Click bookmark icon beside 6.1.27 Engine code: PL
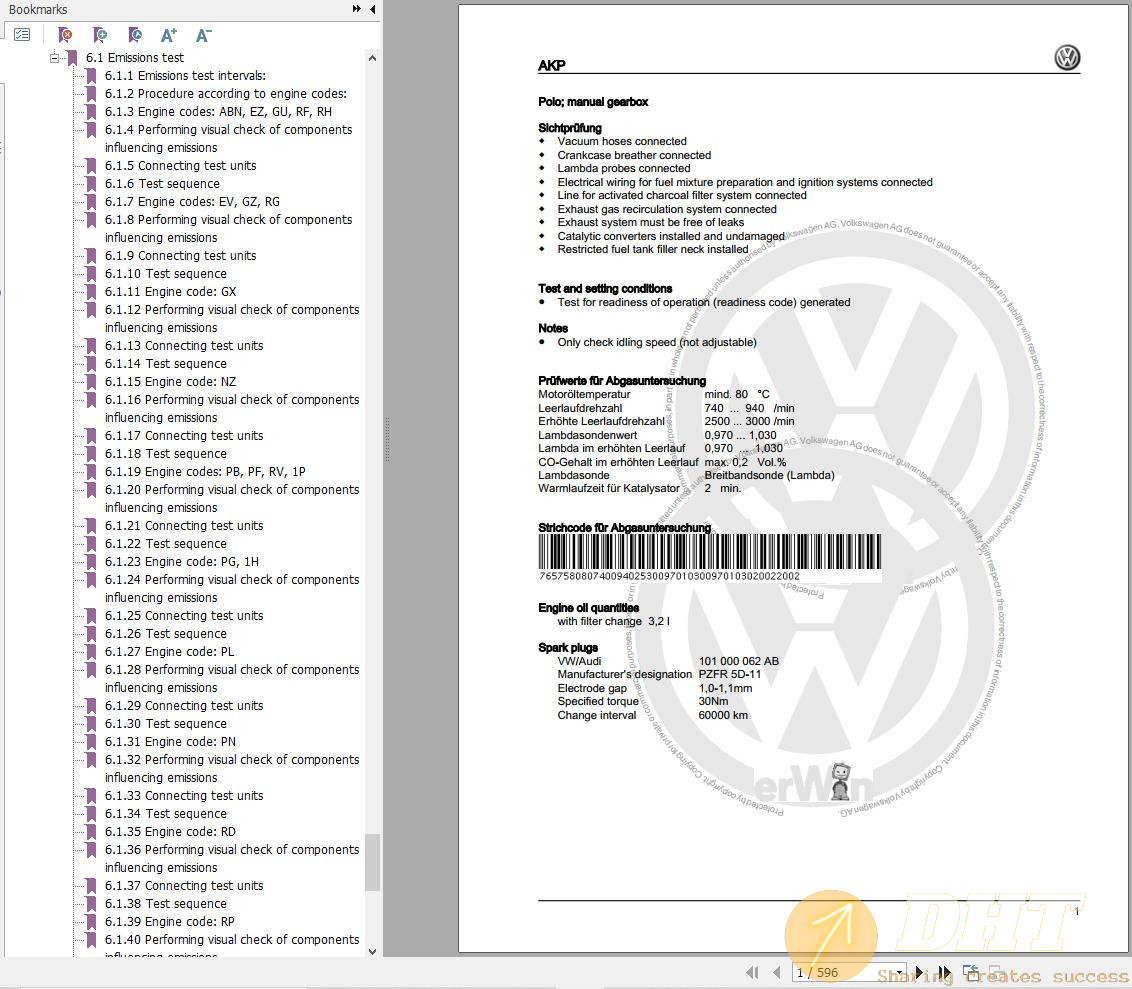 (x=91, y=652)
